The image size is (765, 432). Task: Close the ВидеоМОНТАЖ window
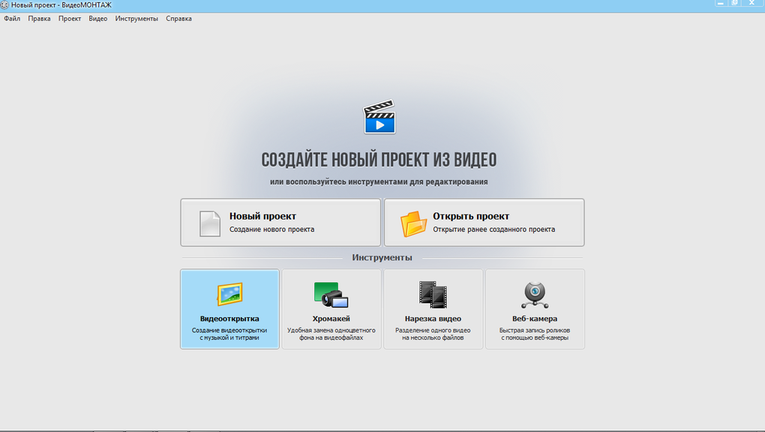pyautogui.click(x=752, y=3)
